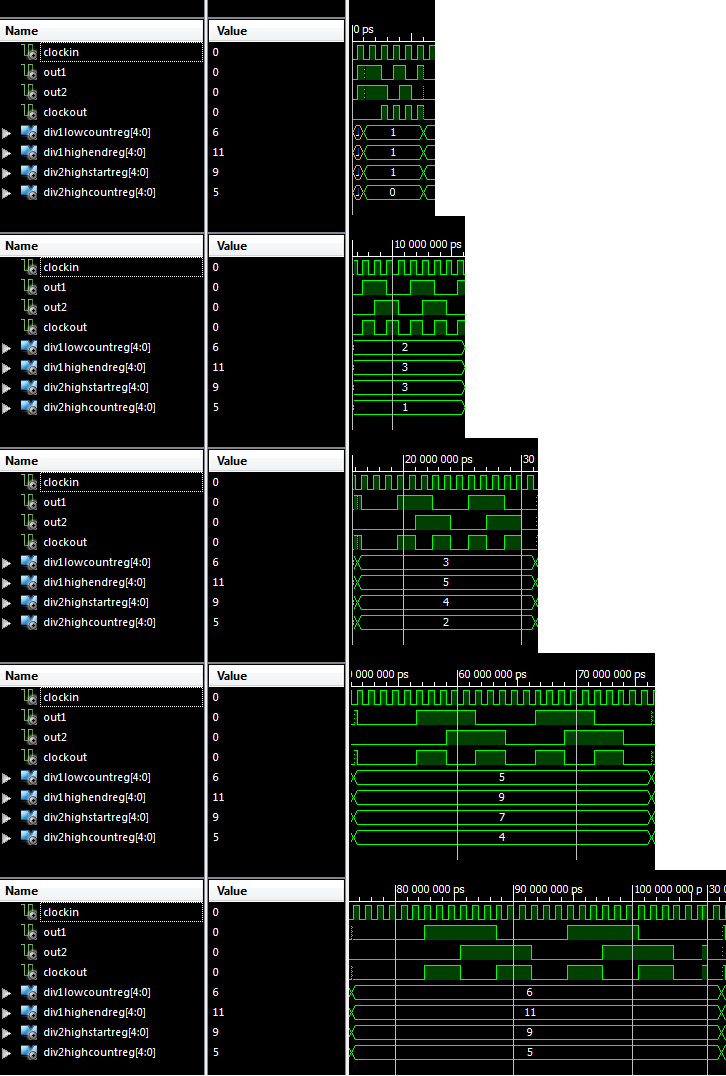Expand div2highstartreg[4:0] in the second panel
726x1076 pixels.
(x=8, y=387)
